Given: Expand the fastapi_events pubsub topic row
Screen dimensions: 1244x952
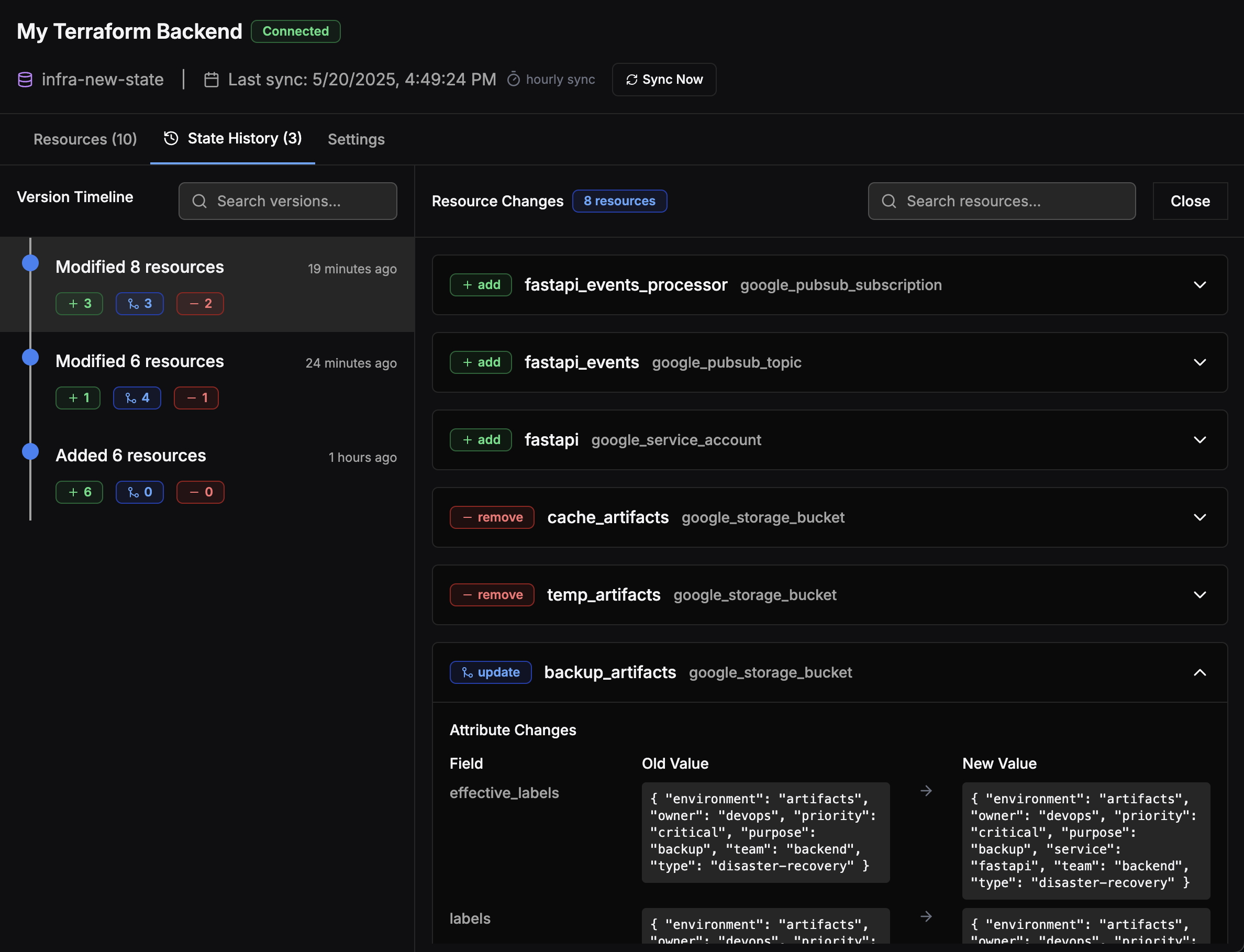Looking at the screenshot, I should click(x=1200, y=362).
